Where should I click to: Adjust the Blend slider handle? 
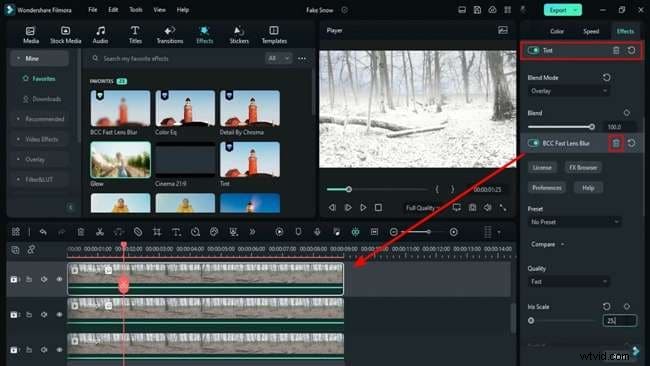[592, 127]
